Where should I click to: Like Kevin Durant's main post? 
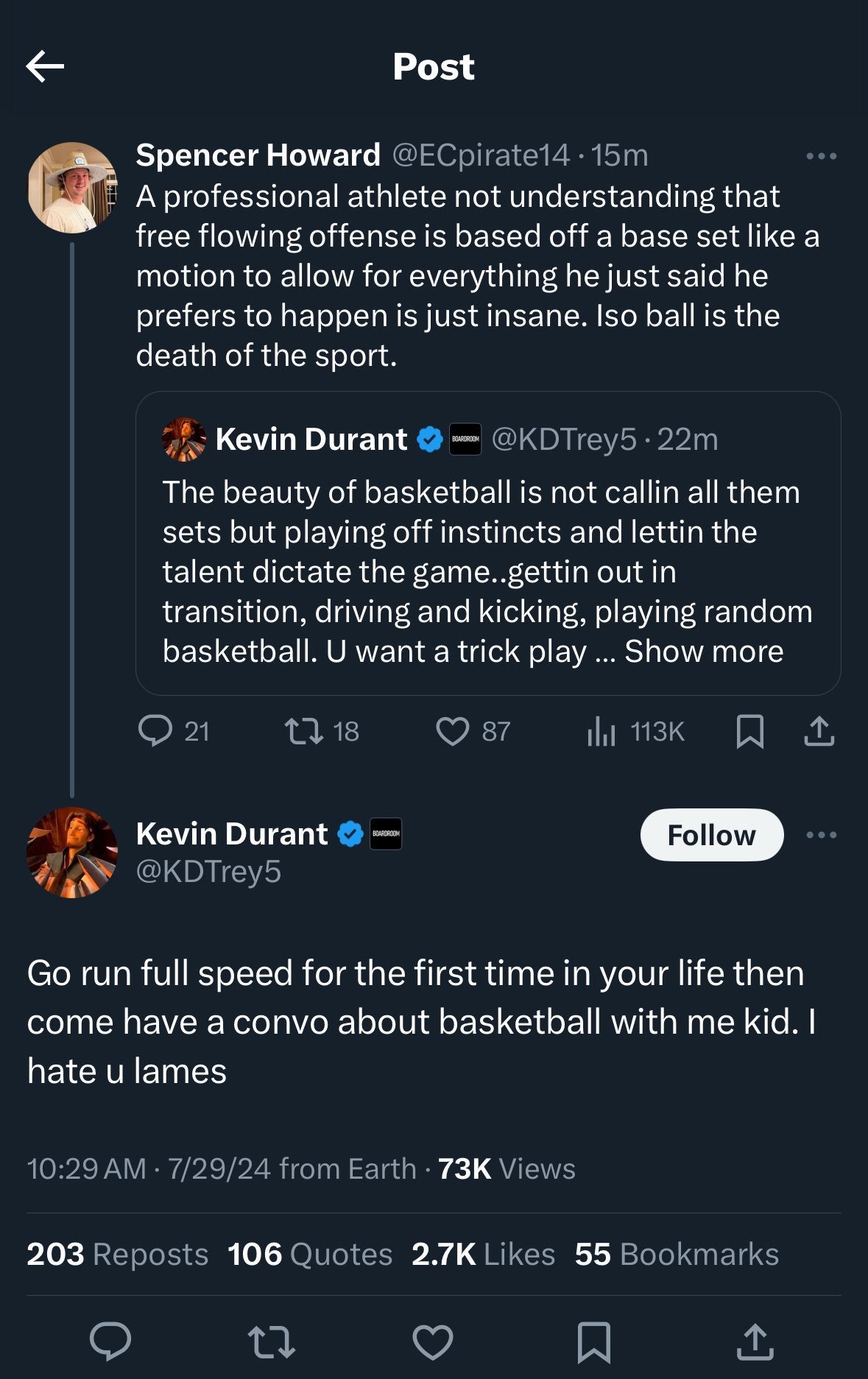coord(433,1340)
